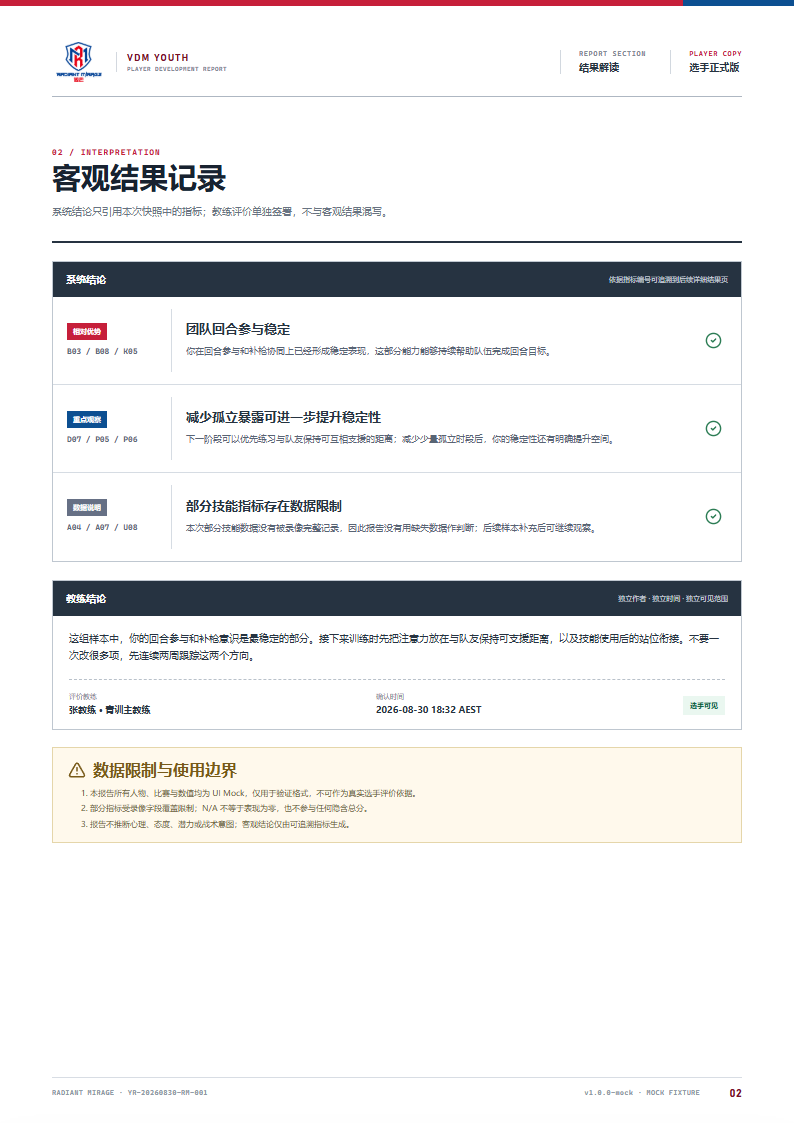This screenshot has height=1123, width=794.
Task: Click the blue 重点观察 badge
Action: pos(87,420)
